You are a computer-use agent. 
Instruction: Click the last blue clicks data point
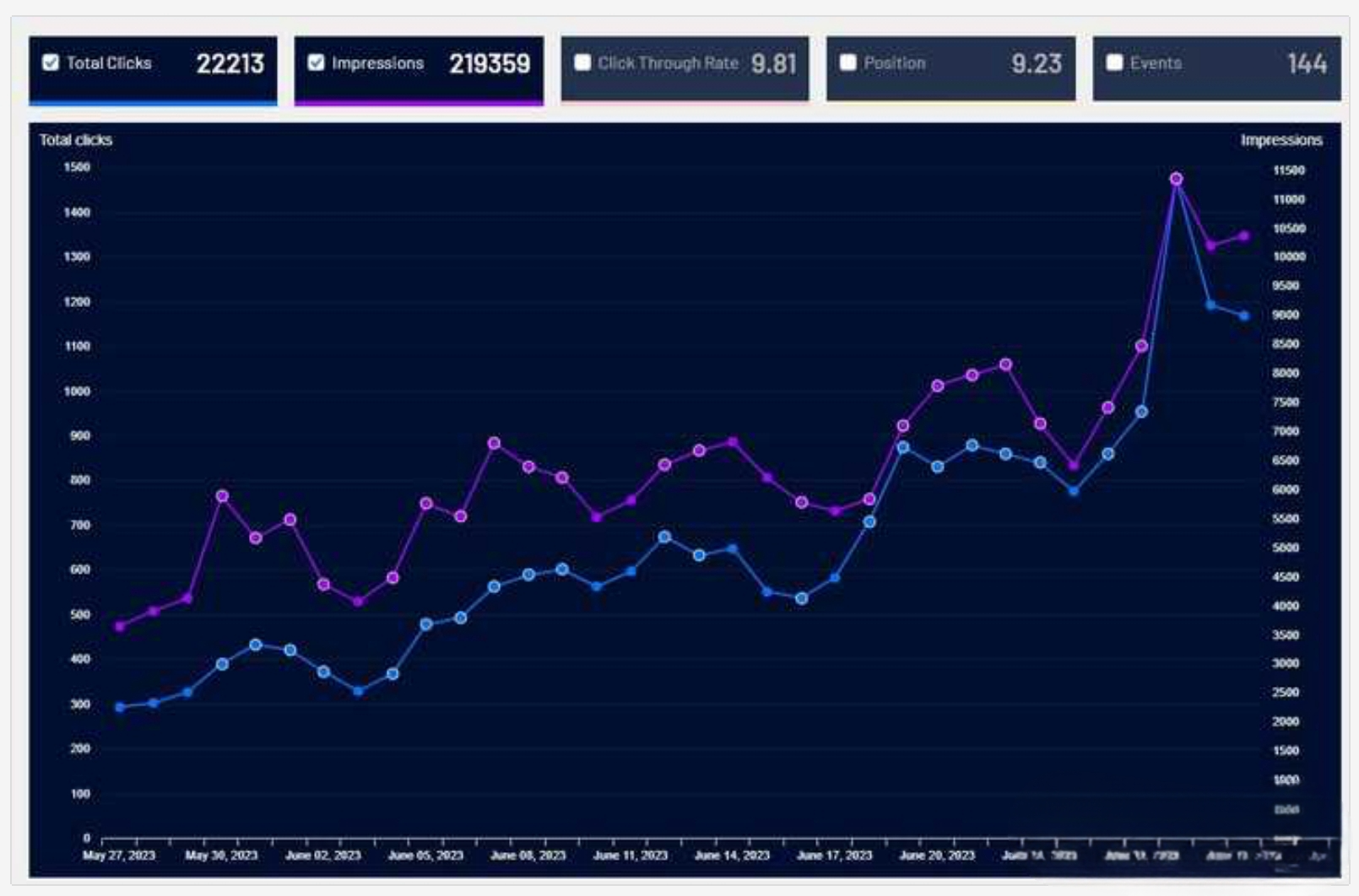click(1243, 316)
